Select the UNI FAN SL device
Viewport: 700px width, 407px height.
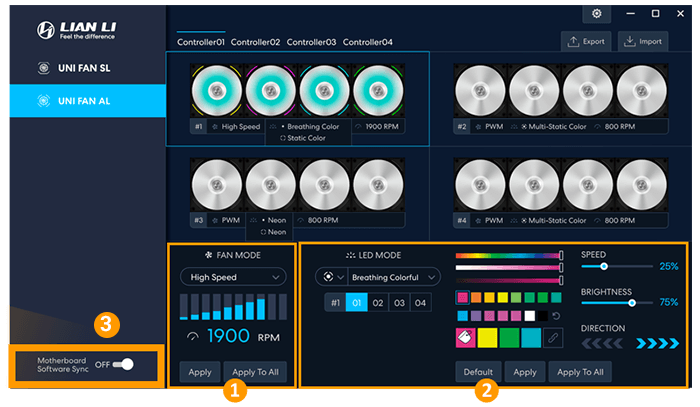click(x=82, y=69)
